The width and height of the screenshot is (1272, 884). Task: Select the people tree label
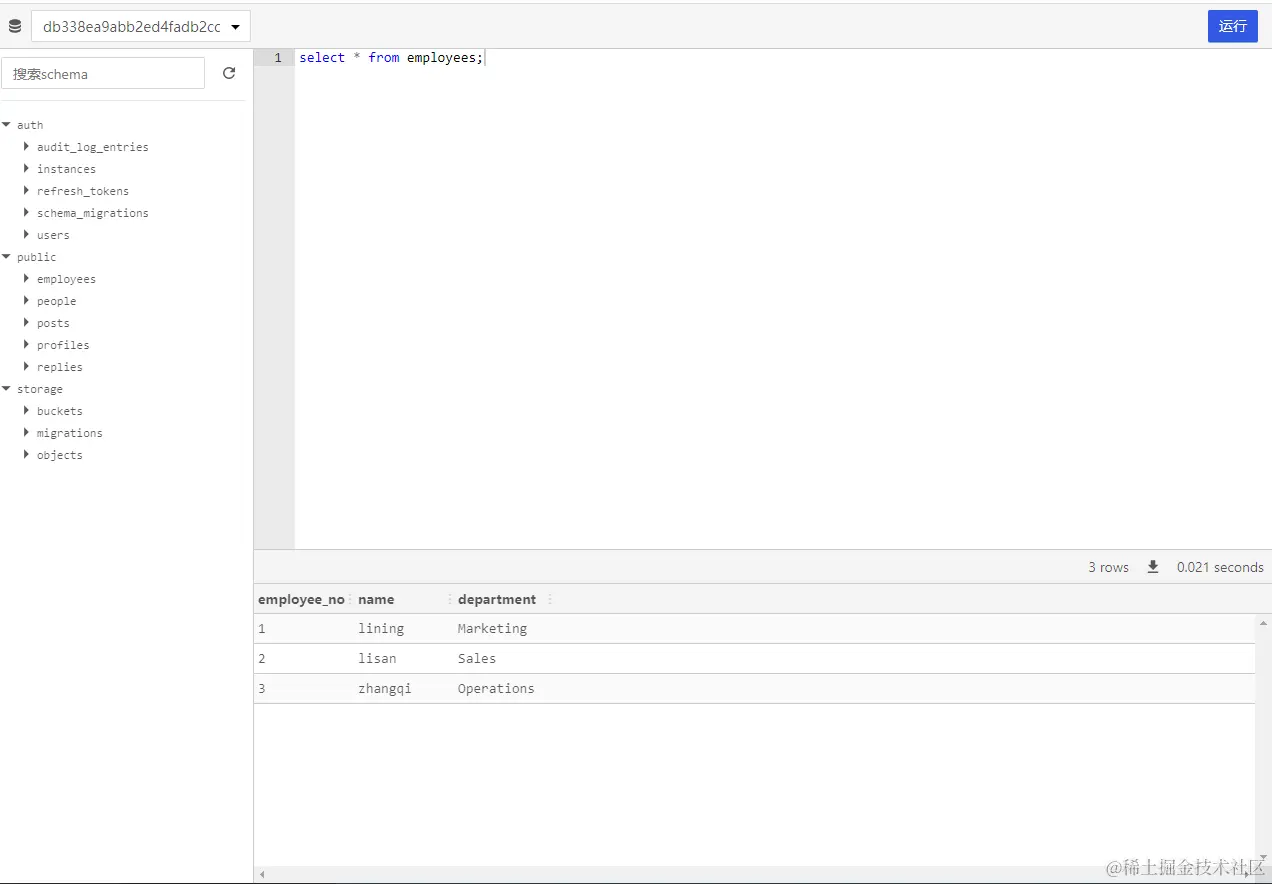[57, 301]
